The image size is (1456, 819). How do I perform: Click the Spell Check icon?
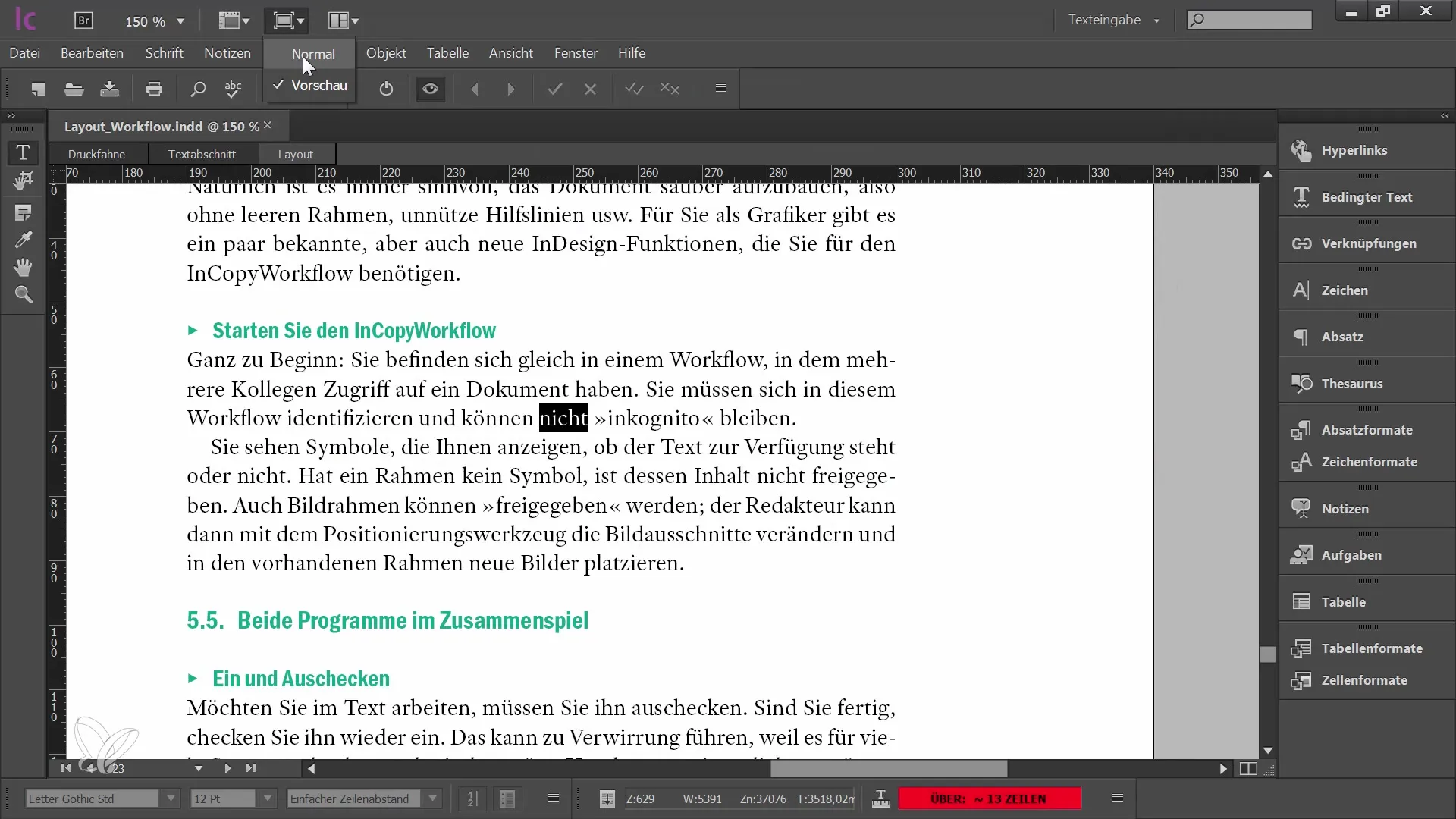coord(233,90)
